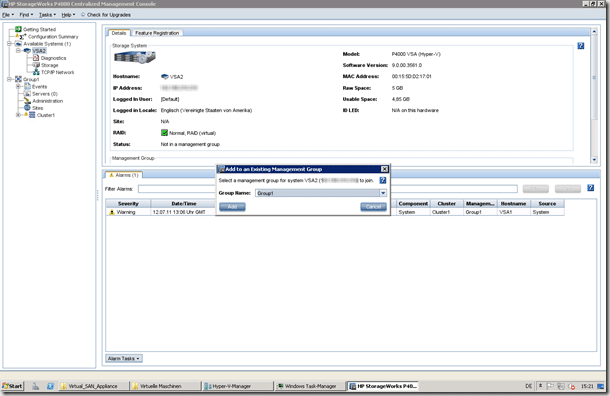Switch to the Details tab

pos(119,33)
